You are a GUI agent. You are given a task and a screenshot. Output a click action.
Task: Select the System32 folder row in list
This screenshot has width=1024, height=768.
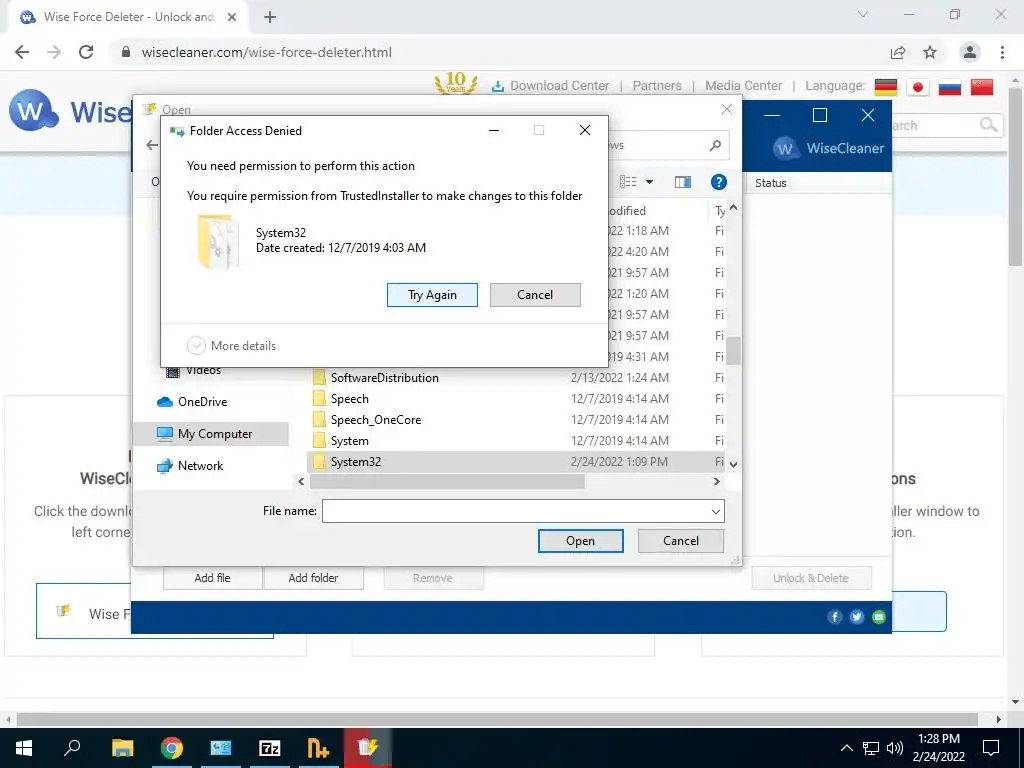coord(516,462)
